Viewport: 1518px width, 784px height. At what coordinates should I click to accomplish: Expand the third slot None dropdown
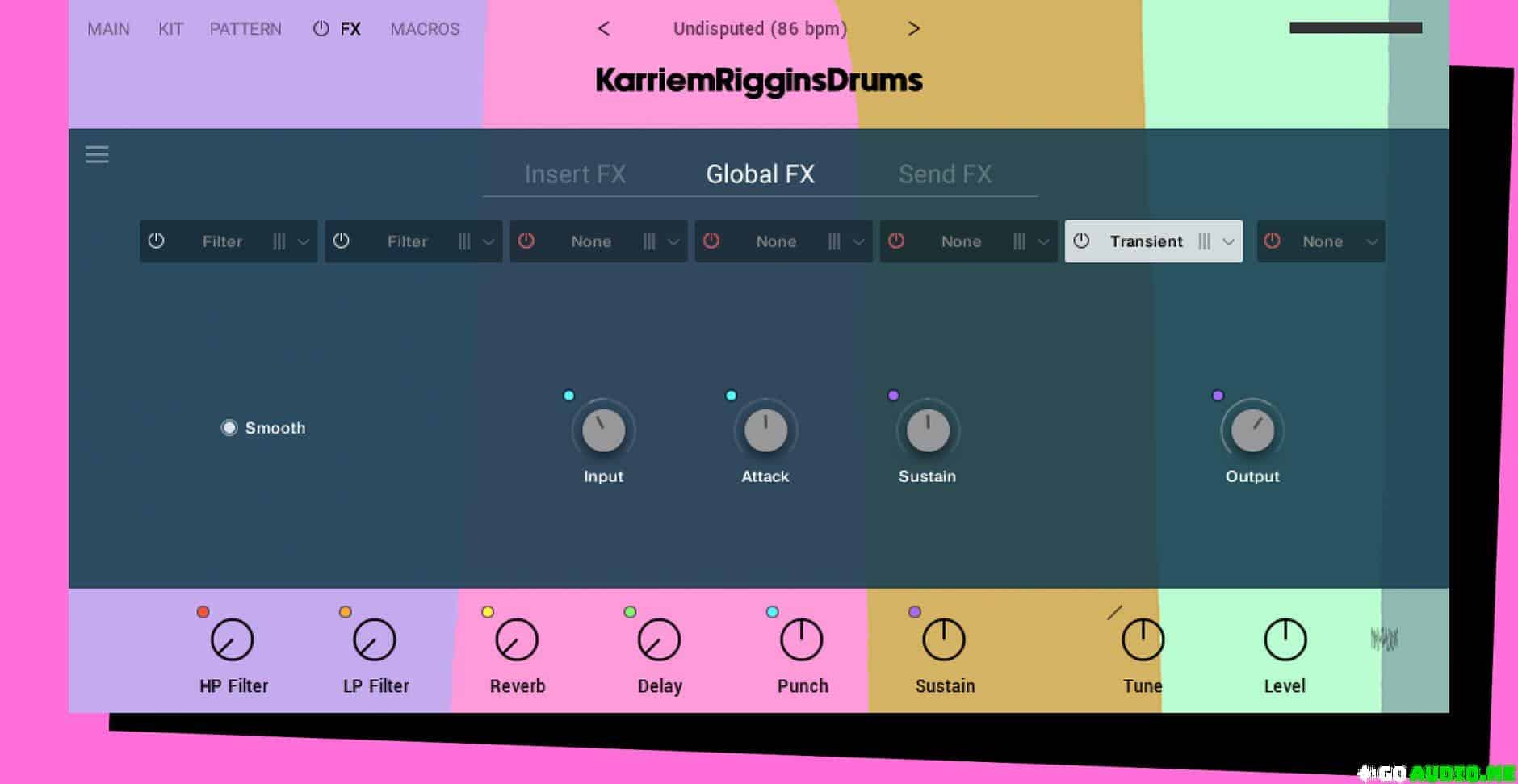(673, 242)
